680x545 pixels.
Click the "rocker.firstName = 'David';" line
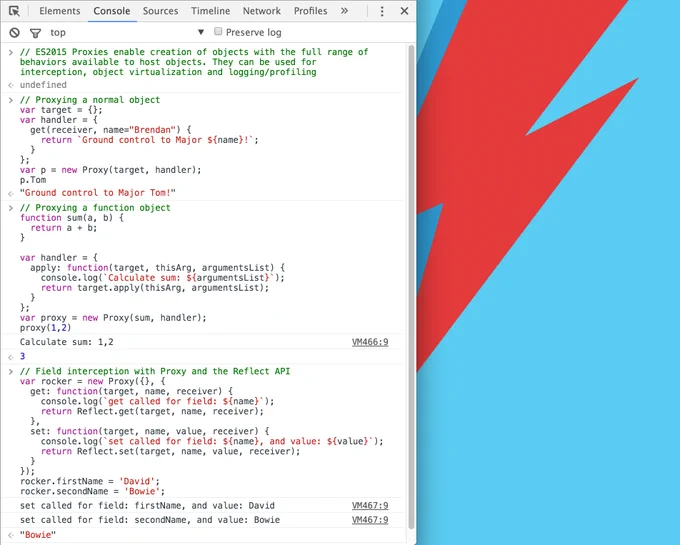(x=90, y=481)
